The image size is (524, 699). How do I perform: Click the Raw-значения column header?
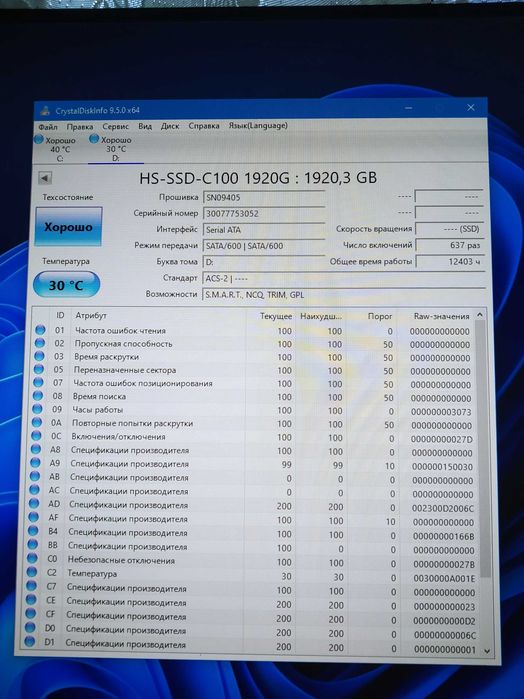441,316
